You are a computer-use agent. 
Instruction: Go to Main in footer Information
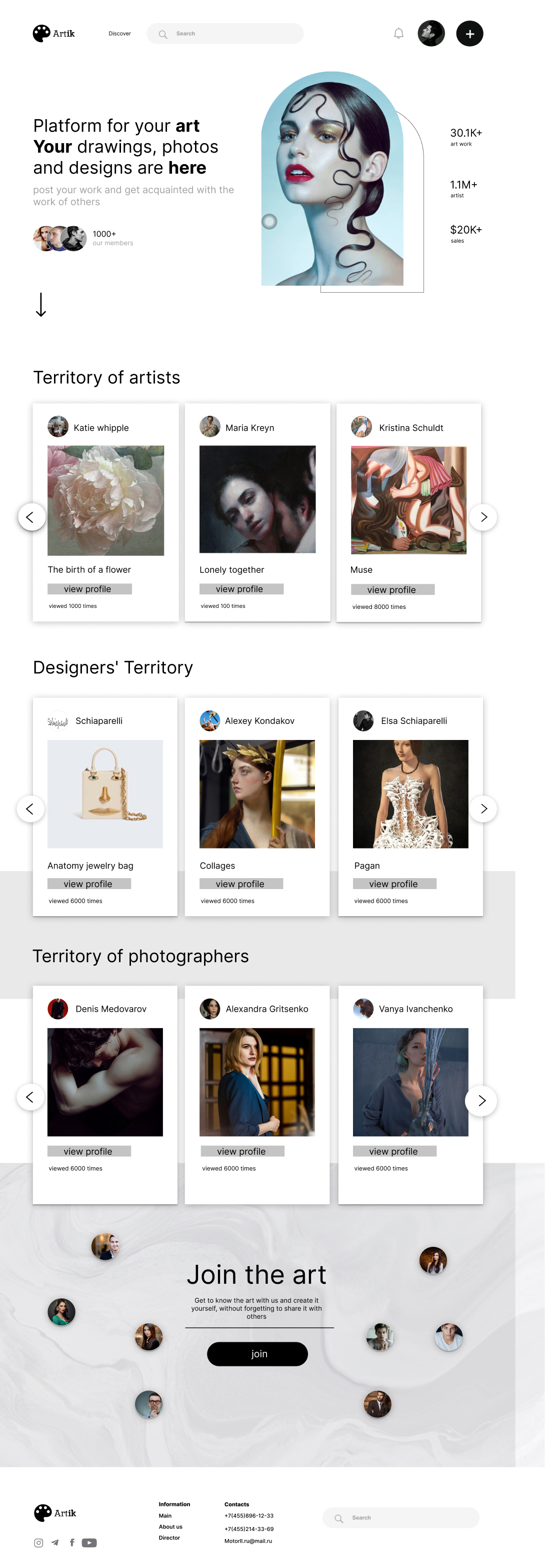pos(165,1515)
